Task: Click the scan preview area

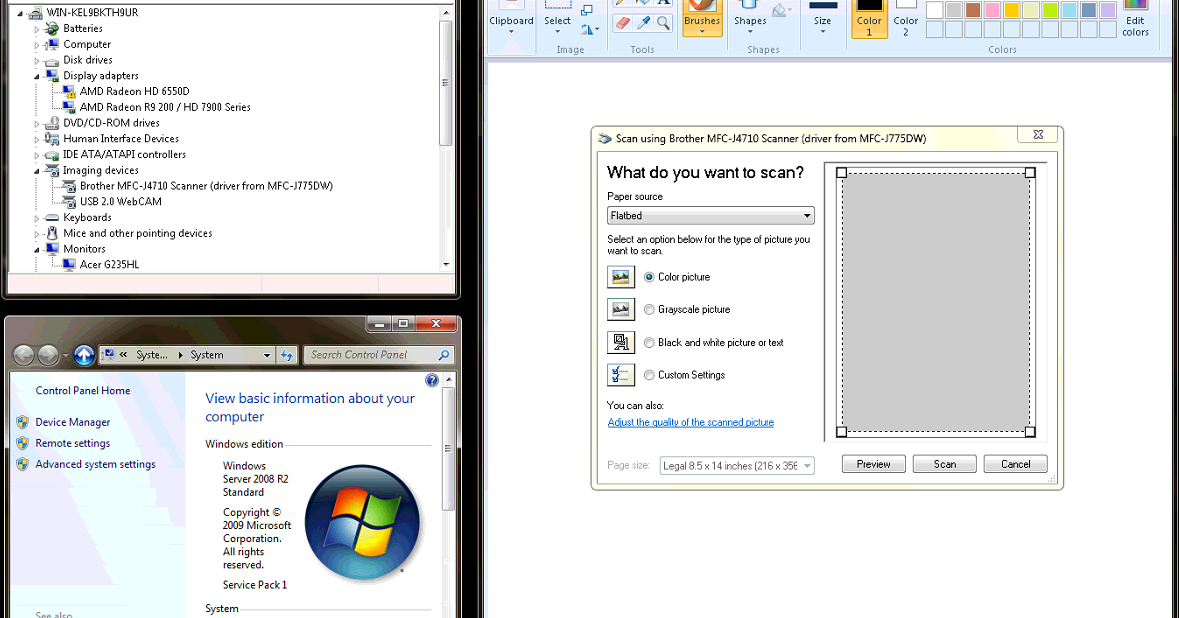Action: (x=935, y=302)
